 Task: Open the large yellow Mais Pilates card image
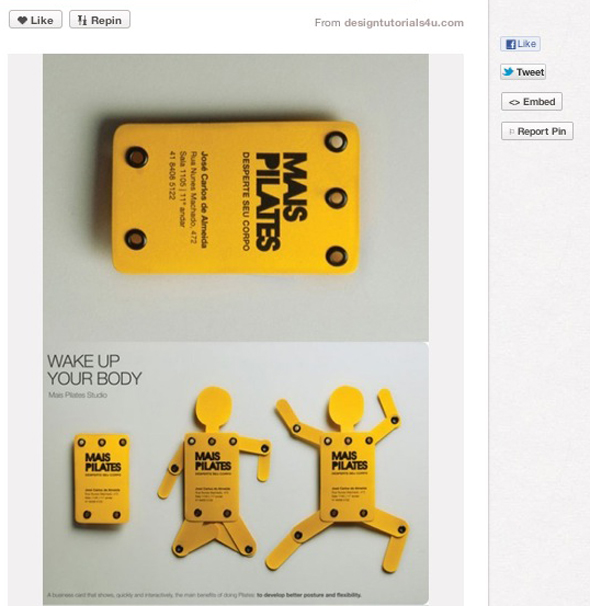click(236, 198)
